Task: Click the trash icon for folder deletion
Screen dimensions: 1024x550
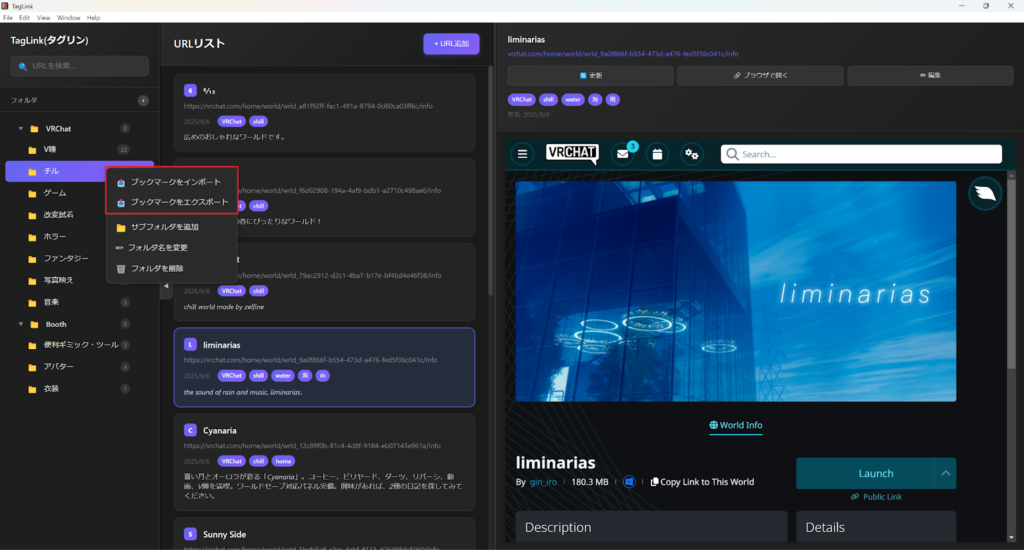Action: pyautogui.click(x=121, y=268)
